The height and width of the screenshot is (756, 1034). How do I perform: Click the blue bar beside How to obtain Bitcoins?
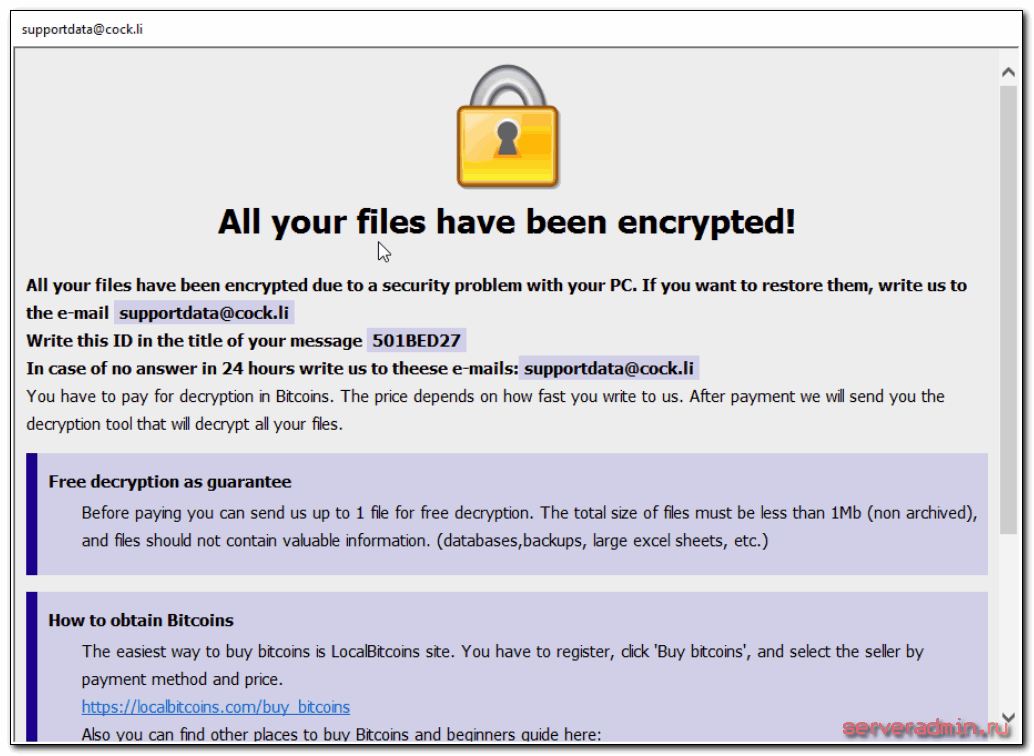[32, 665]
